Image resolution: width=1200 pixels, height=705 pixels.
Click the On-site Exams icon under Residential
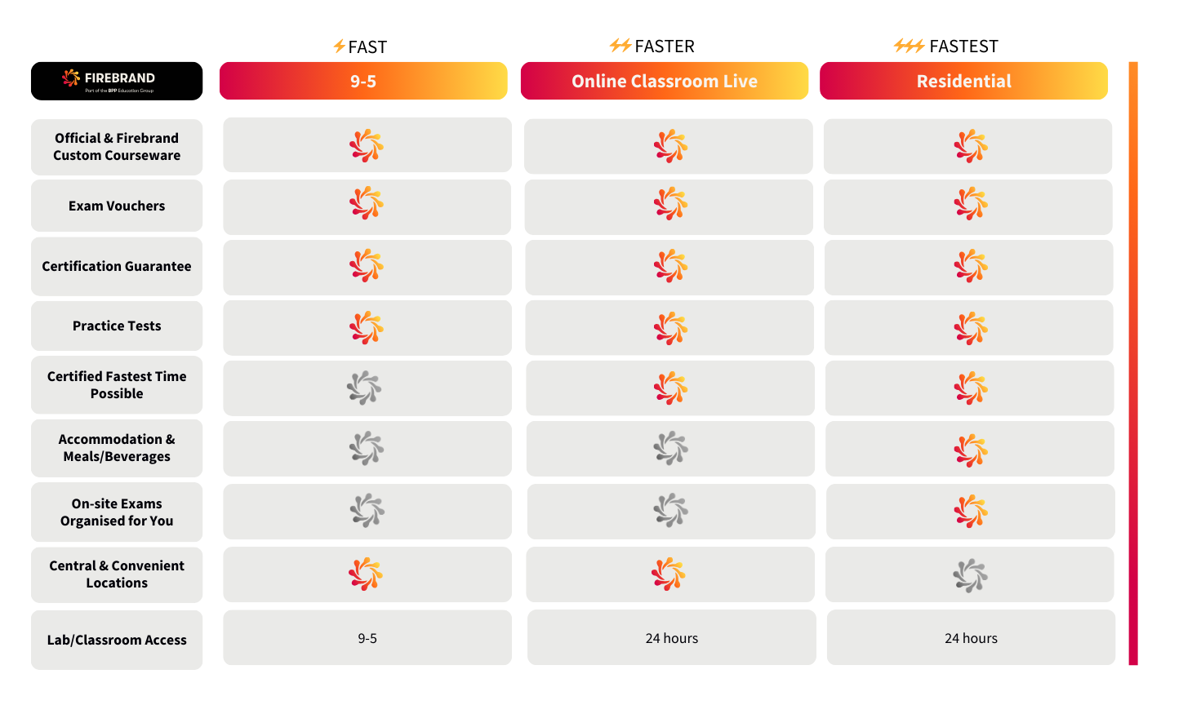pyautogui.click(x=970, y=511)
